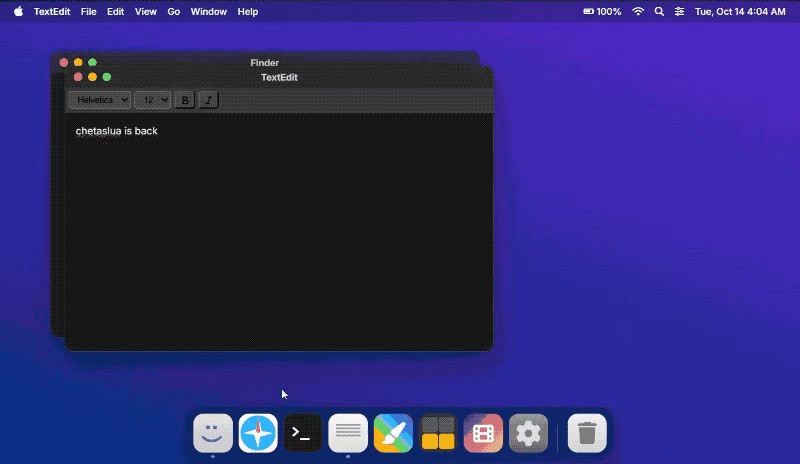Open Spotlight search

659,11
